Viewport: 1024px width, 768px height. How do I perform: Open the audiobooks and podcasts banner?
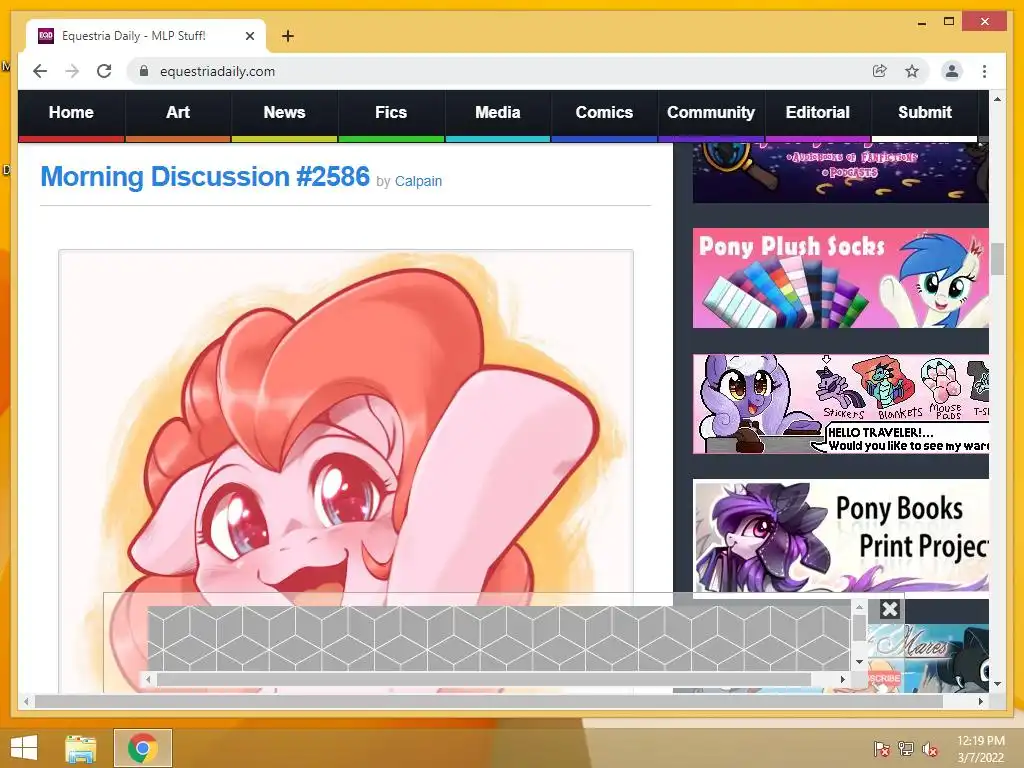coord(840,172)
